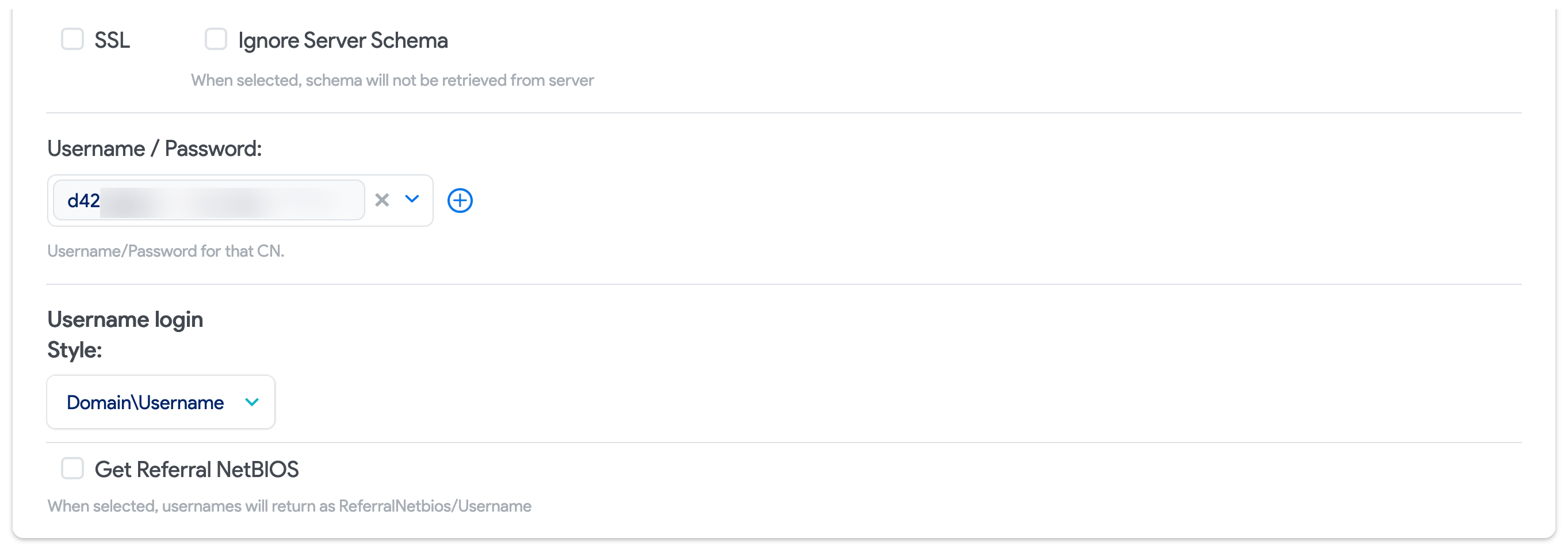The height and width of the screenshot is (549, 1568).
Task: Check the Get Referral NetBIOS box
Action: pos(72,468)
